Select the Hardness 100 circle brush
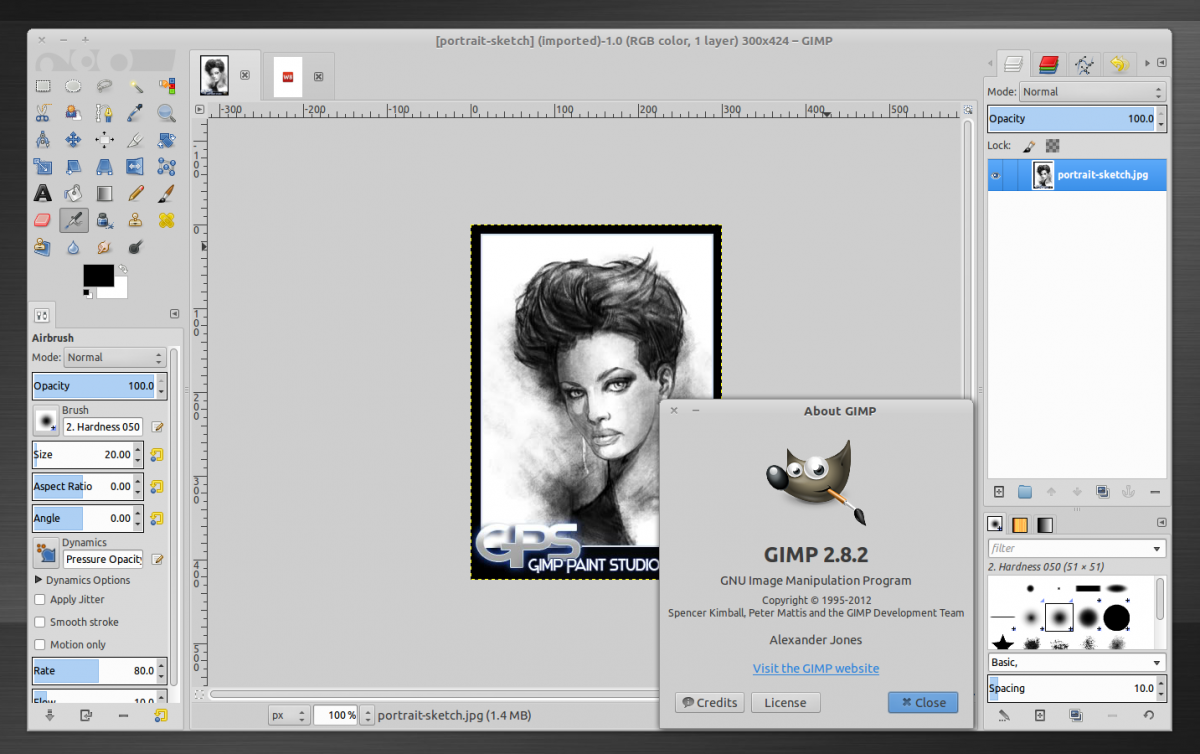 pyautogui.click(x=1117, y=617)
